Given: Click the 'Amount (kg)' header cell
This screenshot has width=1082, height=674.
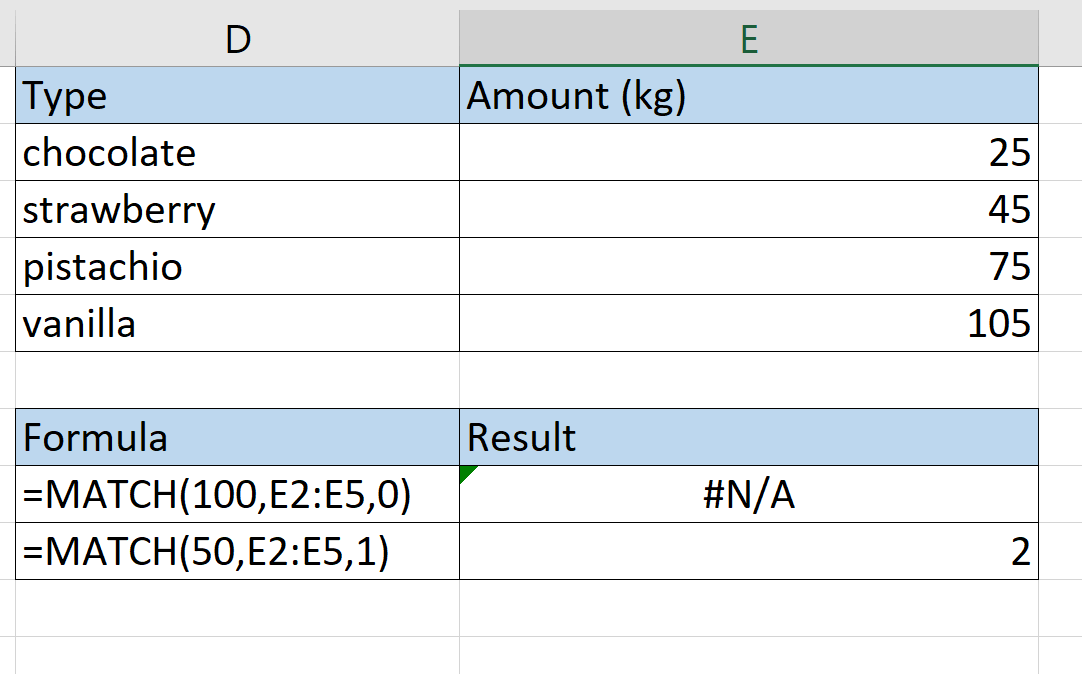Looking at the screenshot, I should pyautogui.click(x=749, y=95).
